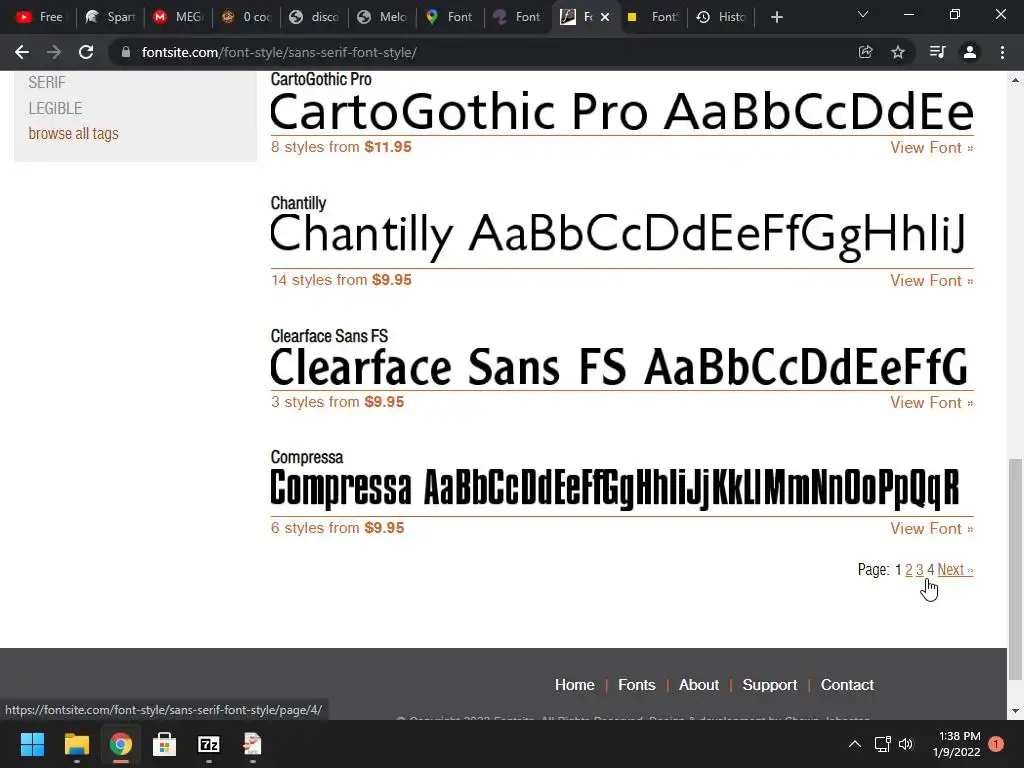Open the Chrome profile icon
The height and width of the screenshot is (768, 1024).
point(970,52)
